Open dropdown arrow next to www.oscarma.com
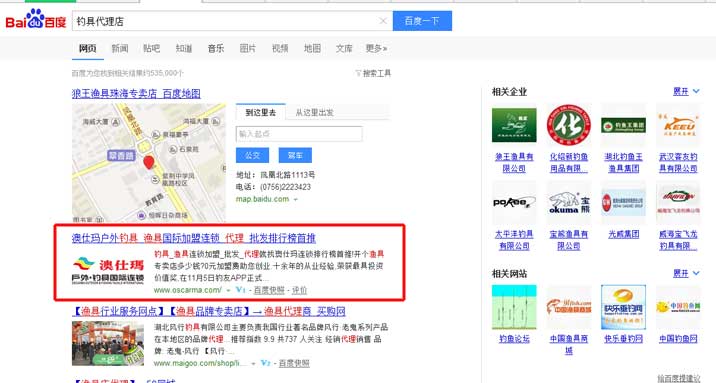Viewport: 716px width, 383px height. [x=228, y=290]
